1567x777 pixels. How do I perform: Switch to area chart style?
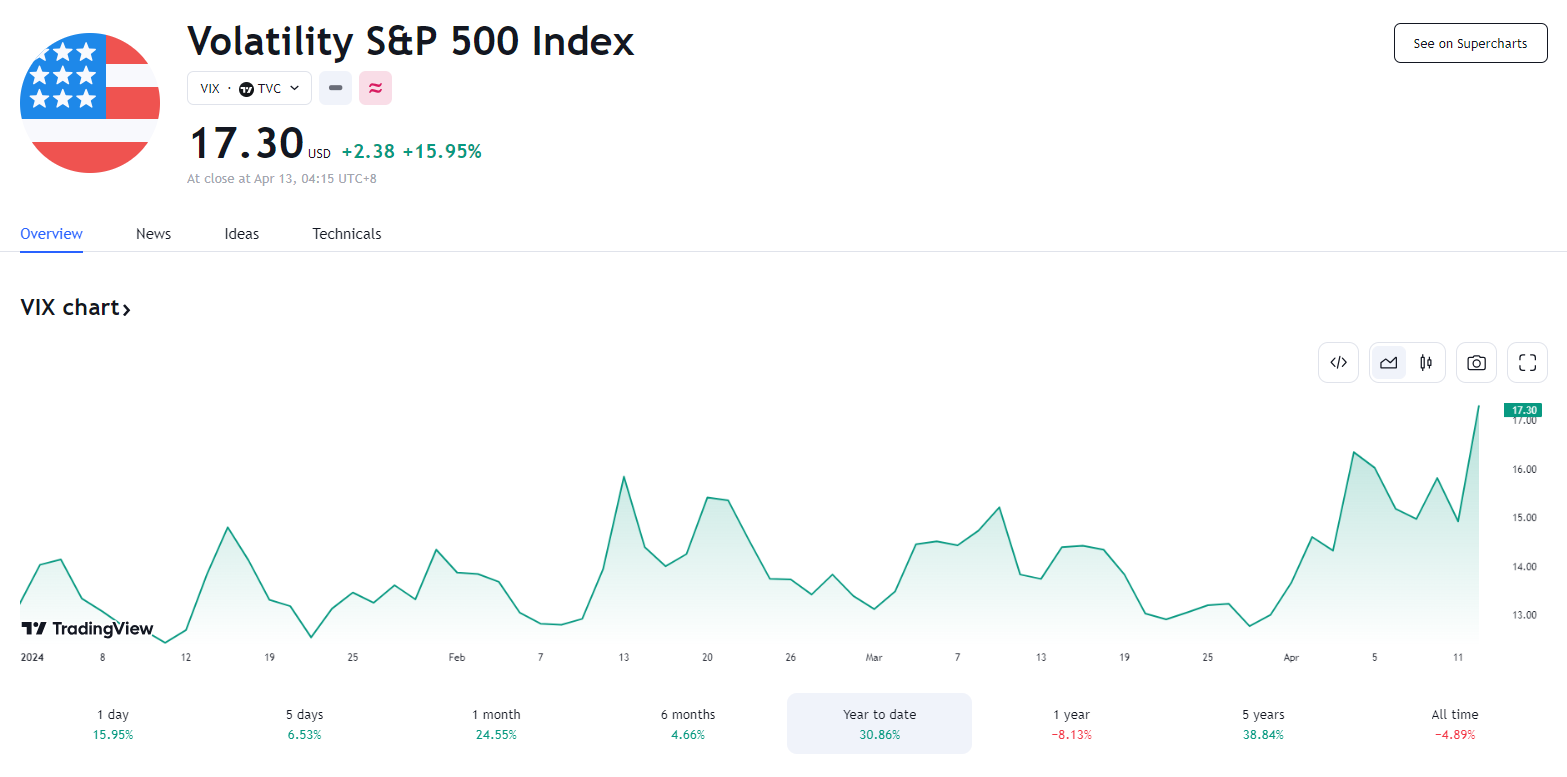click(1388, 363)
